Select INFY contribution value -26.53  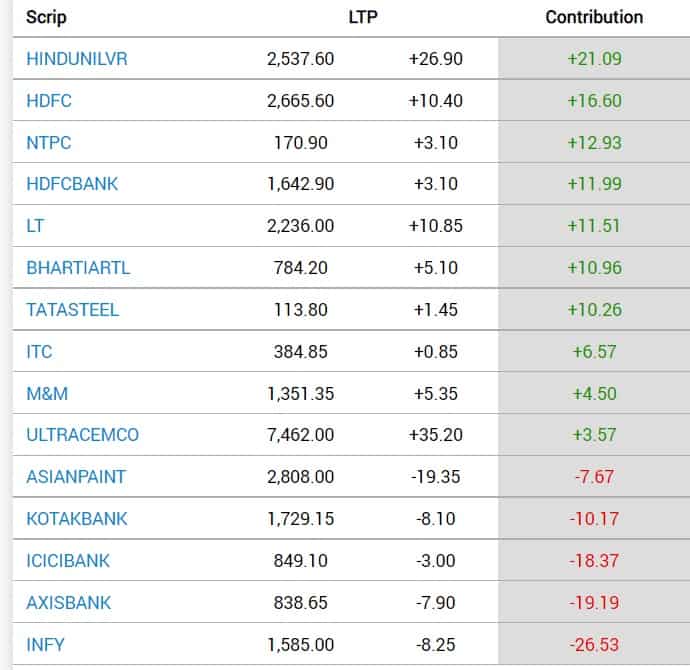click(x=594, y=645)
